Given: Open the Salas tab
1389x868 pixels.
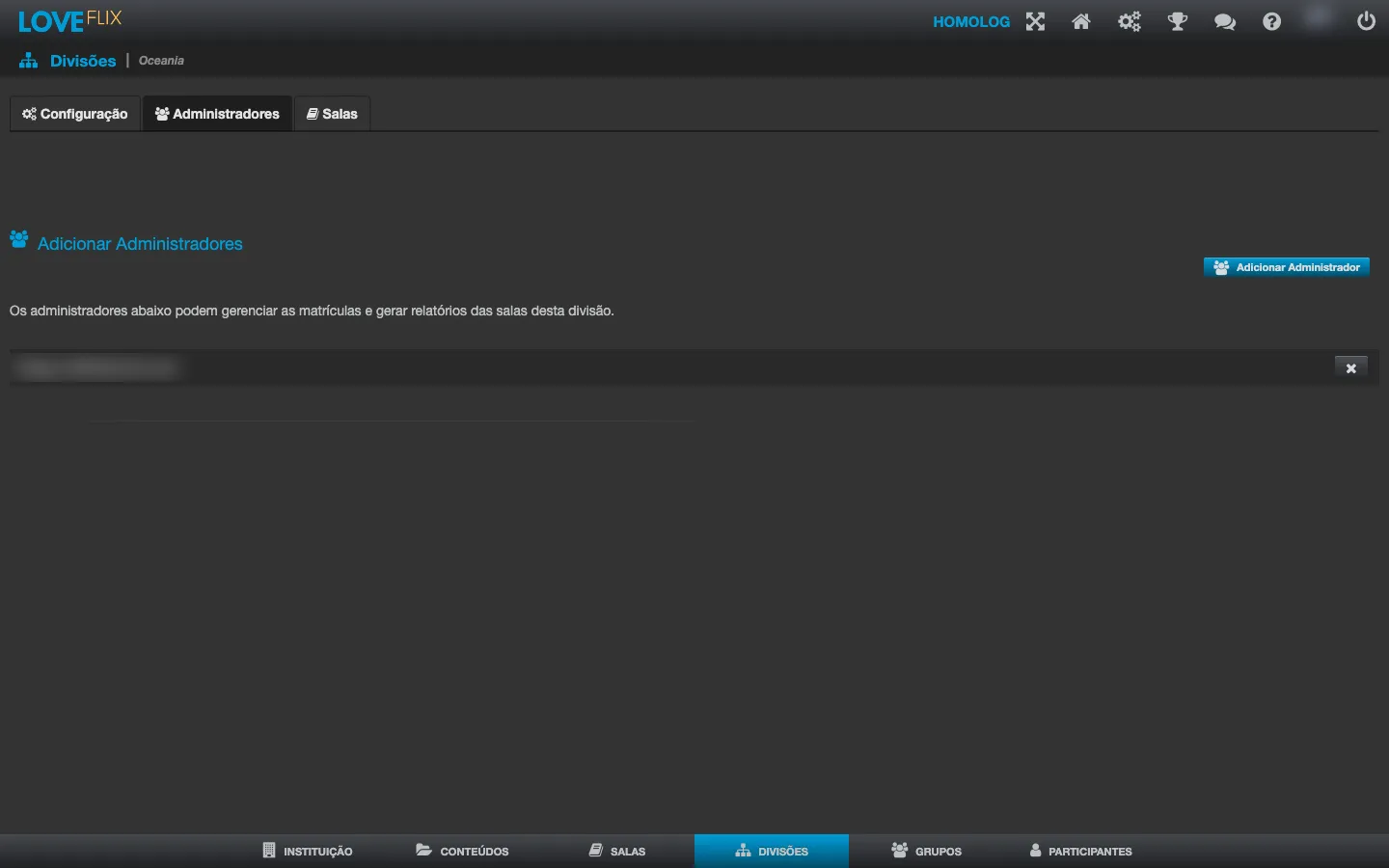Looking at the screenshot, I should 332,114.
